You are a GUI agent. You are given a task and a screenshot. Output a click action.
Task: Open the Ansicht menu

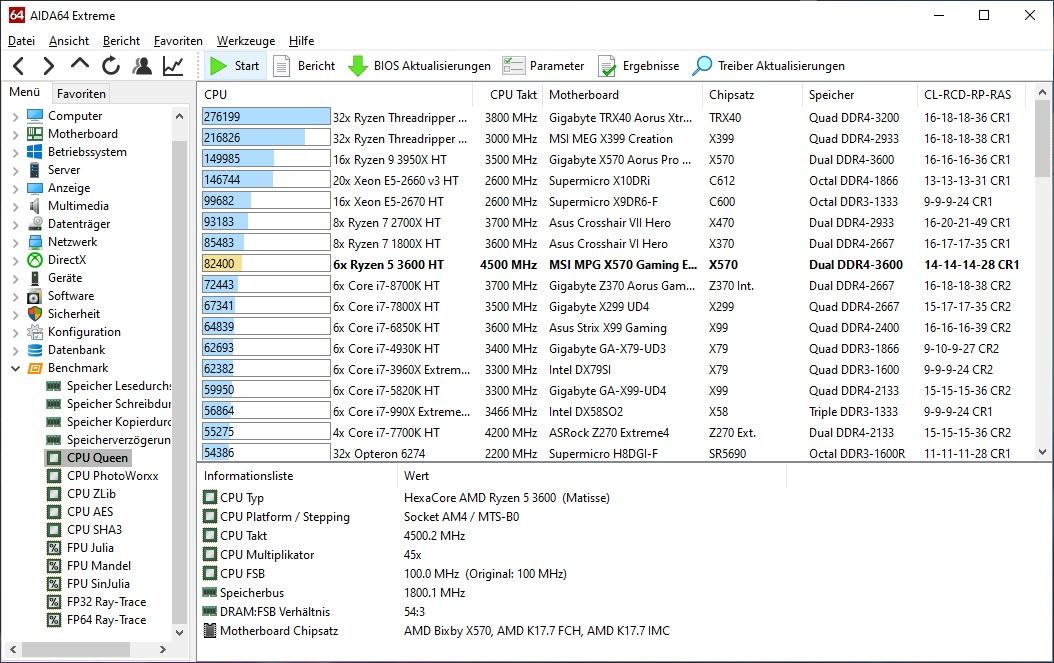(x=69, y=41)
